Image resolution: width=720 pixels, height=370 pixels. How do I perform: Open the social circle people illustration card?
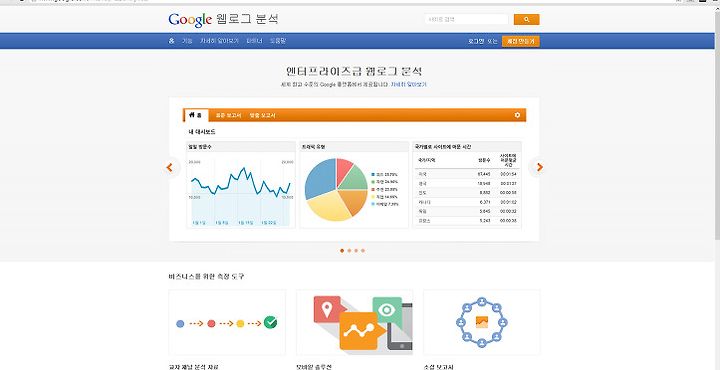(x=482, y=322)
